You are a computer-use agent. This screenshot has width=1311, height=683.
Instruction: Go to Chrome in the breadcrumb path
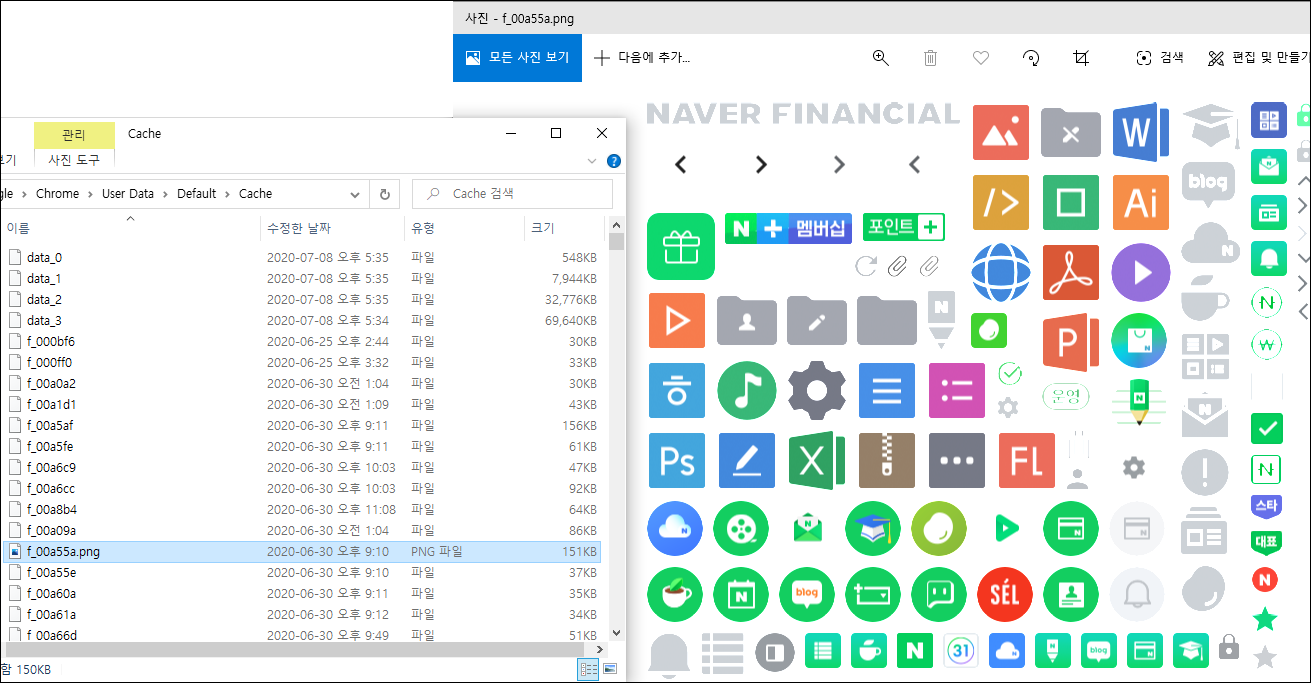pyautogui.click(x=57, y=194)
